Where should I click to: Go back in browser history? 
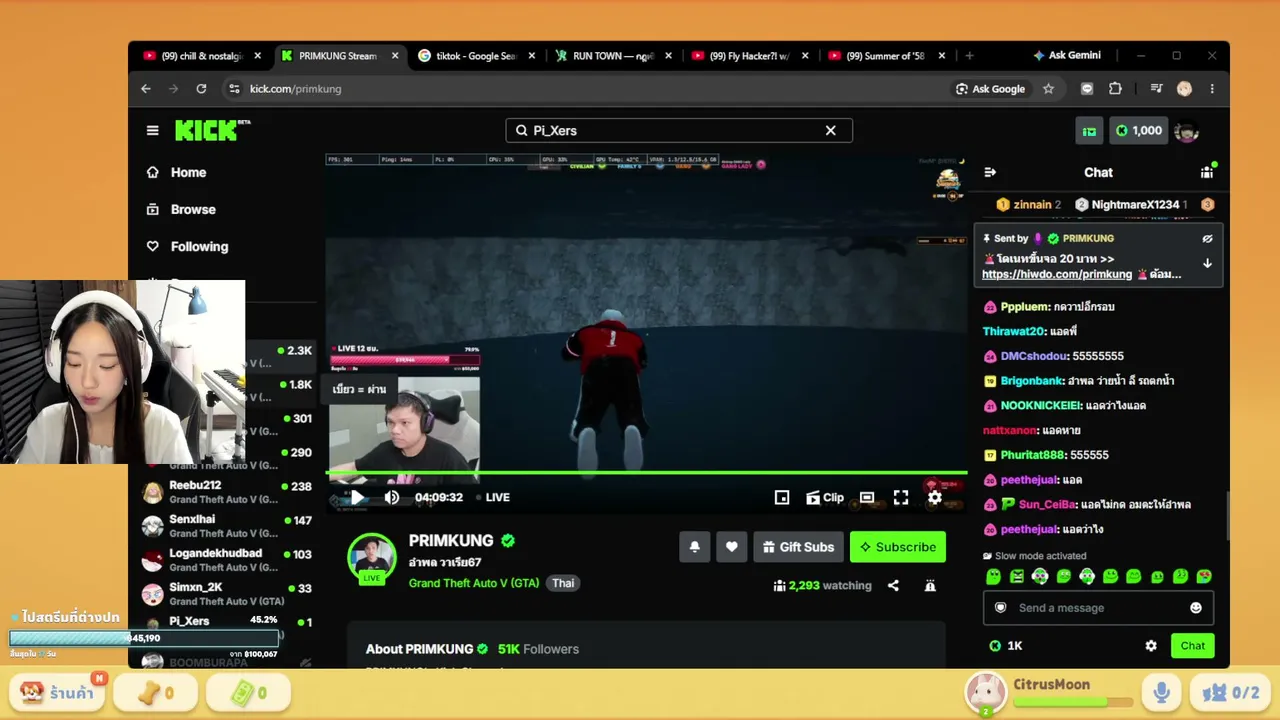(x=146, y=89)
